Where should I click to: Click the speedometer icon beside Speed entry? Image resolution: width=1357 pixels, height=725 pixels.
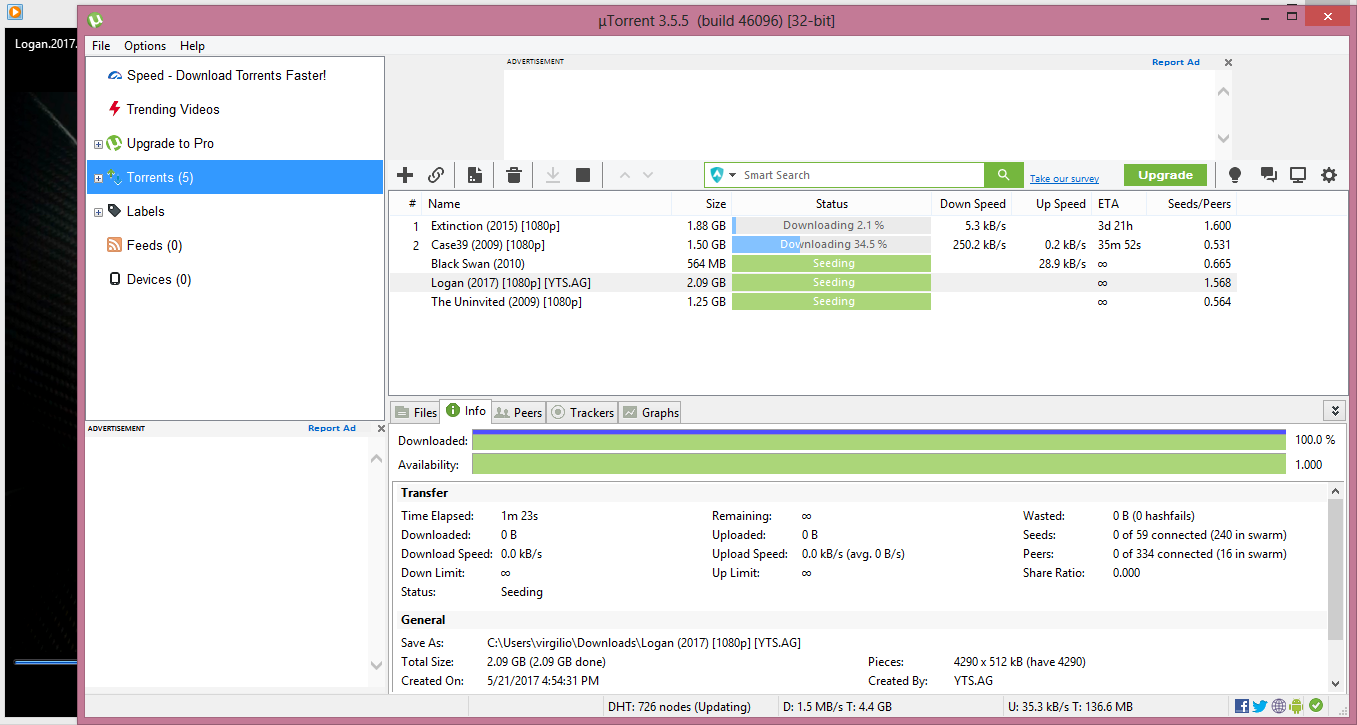(114, 76)
